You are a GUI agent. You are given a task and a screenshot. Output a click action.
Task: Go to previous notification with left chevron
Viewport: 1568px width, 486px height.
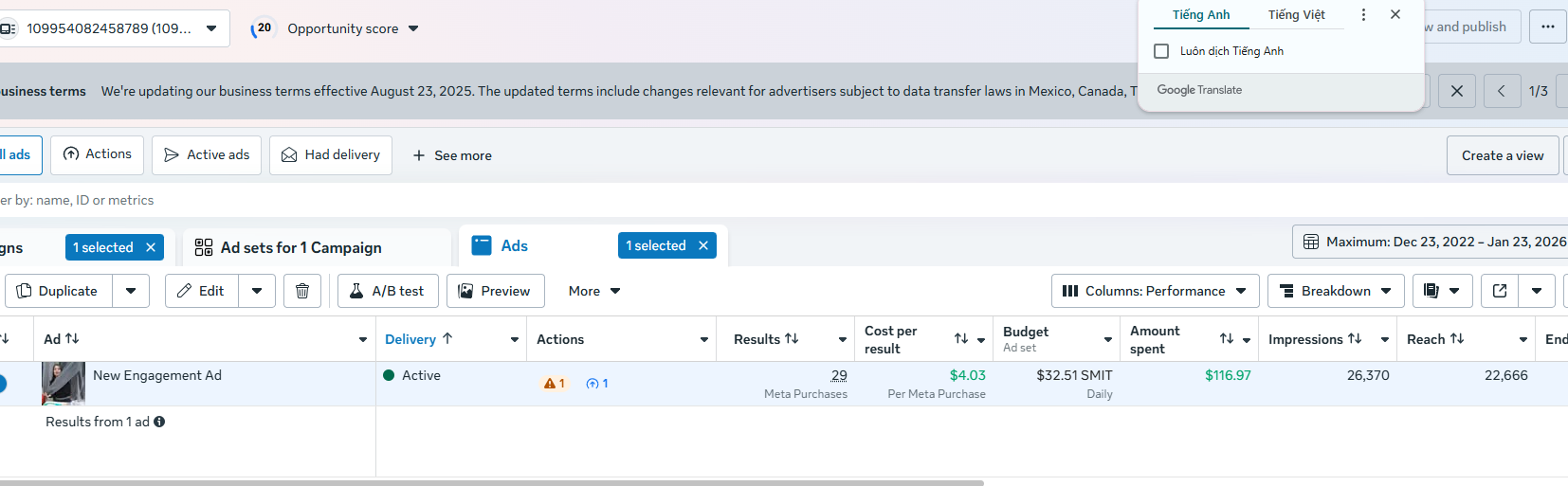[x=1502, y=91]
